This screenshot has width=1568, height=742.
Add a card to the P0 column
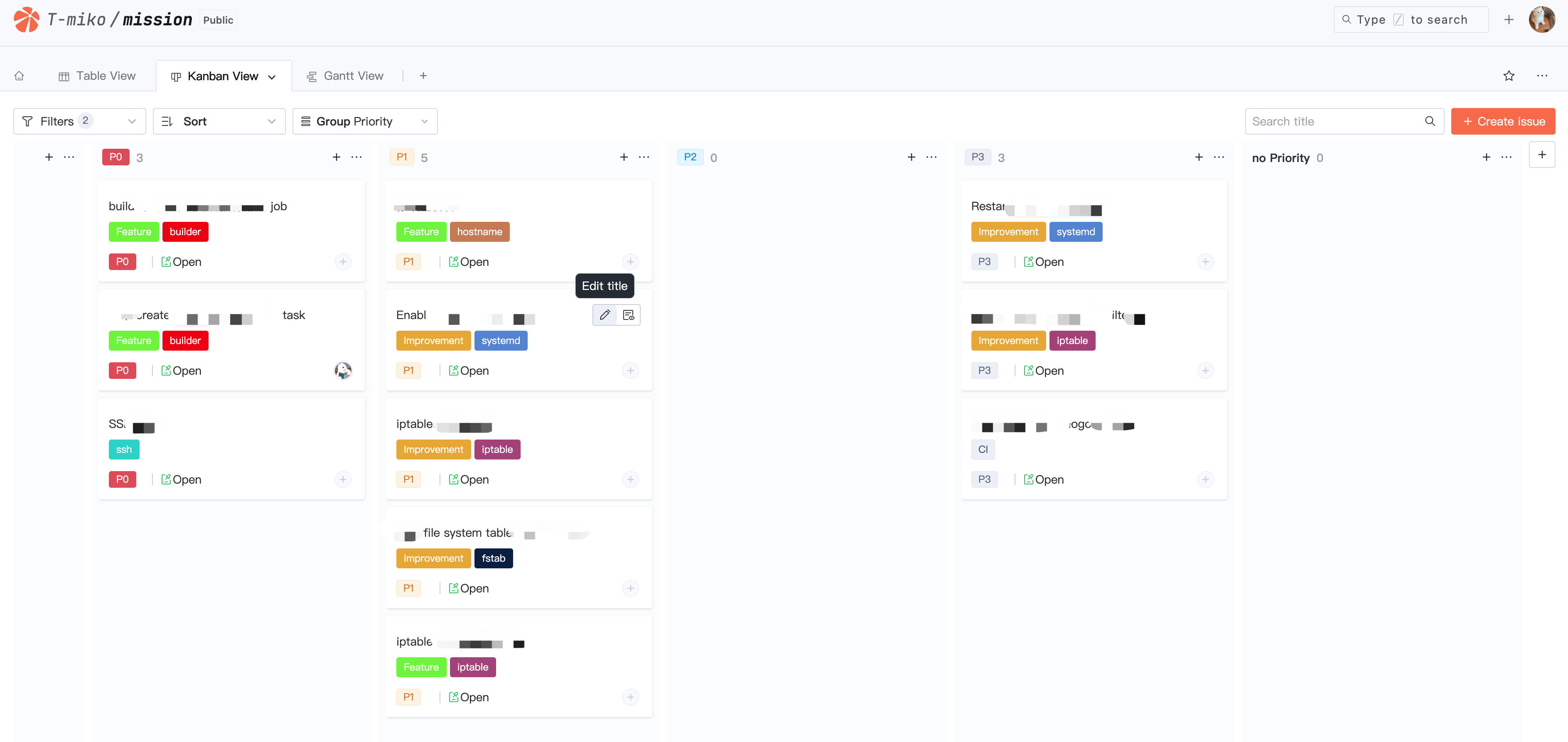point(336,157)
